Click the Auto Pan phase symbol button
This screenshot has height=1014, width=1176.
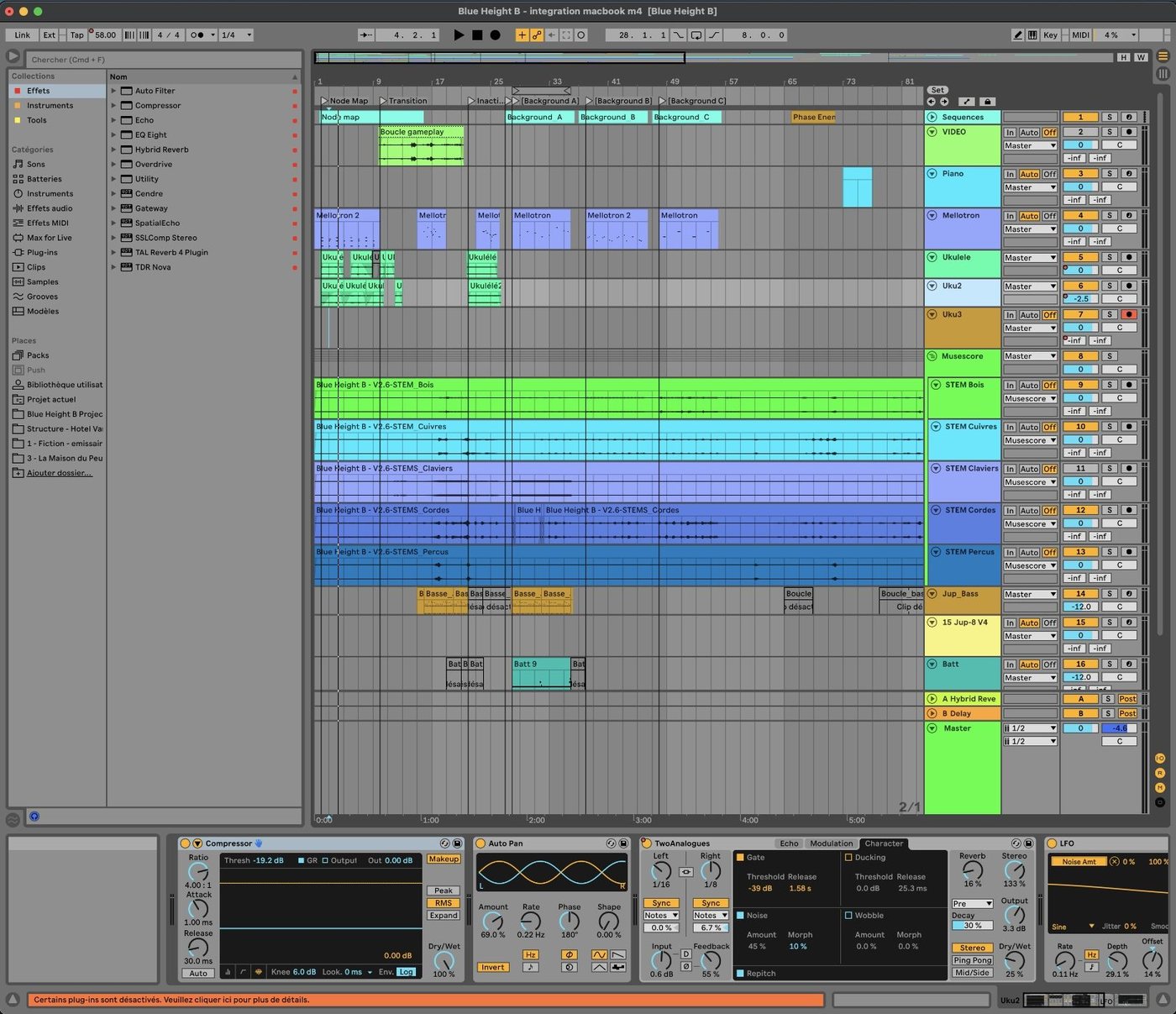(x=569, y=954)
